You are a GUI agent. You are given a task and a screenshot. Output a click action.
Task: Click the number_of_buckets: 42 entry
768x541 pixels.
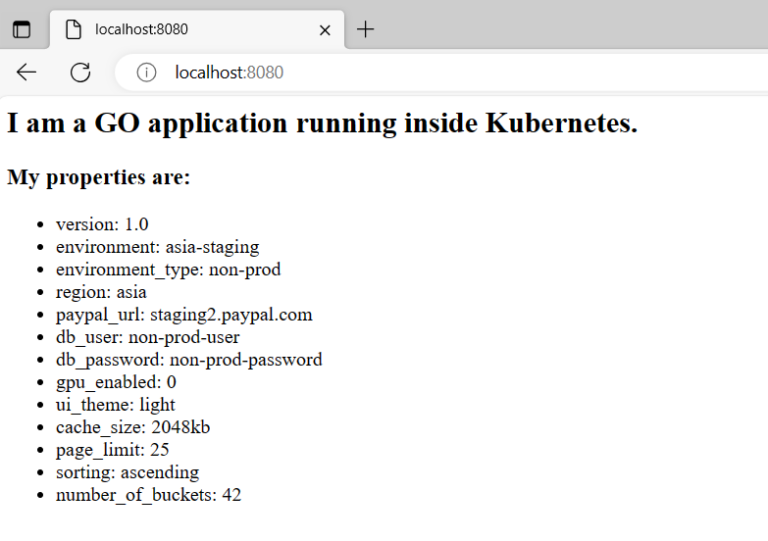tap(148, 495)
